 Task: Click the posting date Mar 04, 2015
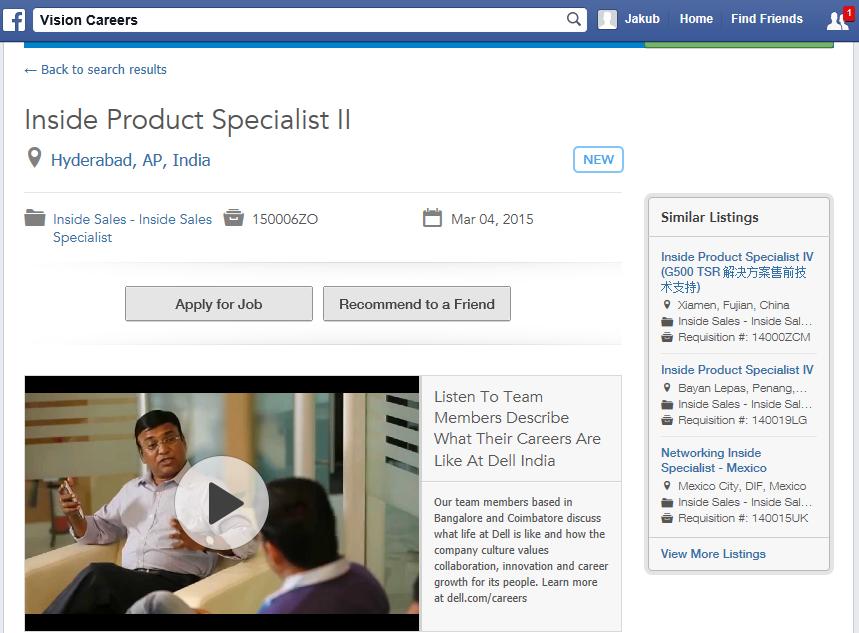[492, 219]
